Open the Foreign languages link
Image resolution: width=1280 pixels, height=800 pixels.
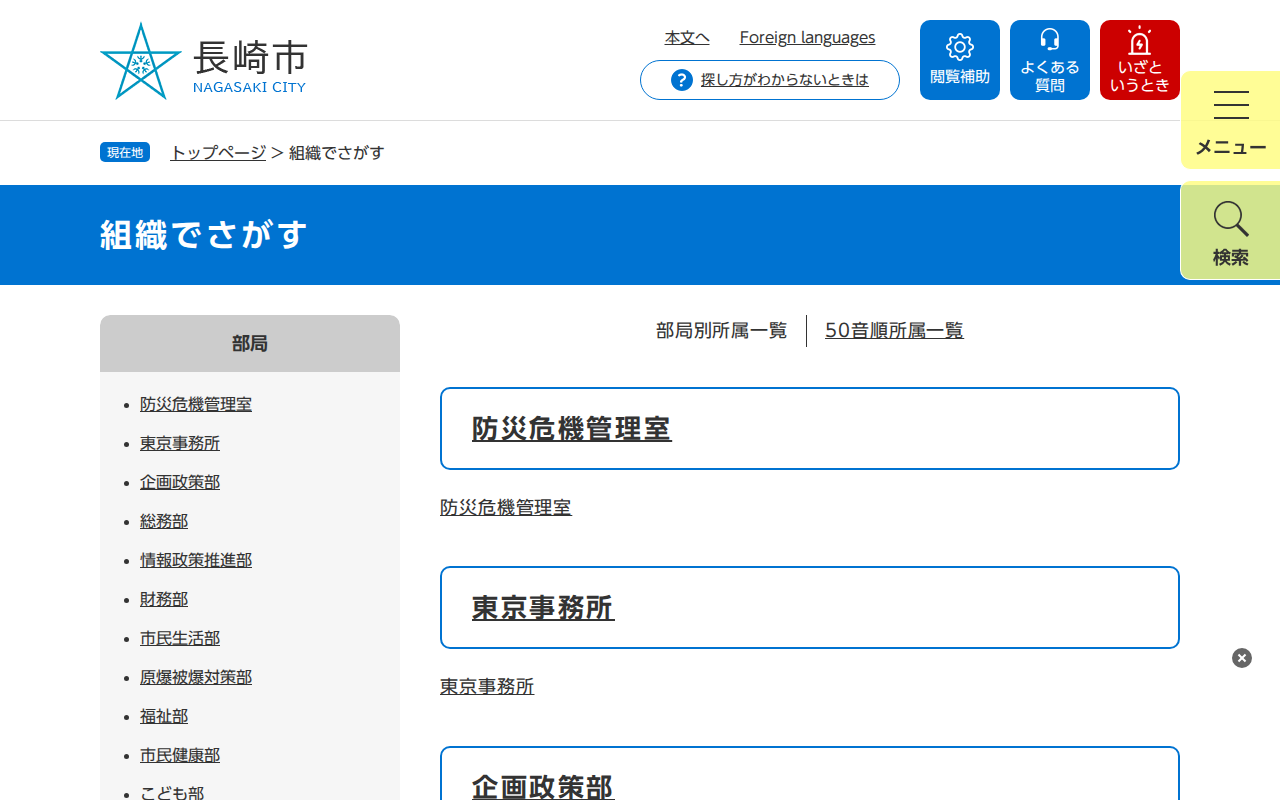coord(807,37)
